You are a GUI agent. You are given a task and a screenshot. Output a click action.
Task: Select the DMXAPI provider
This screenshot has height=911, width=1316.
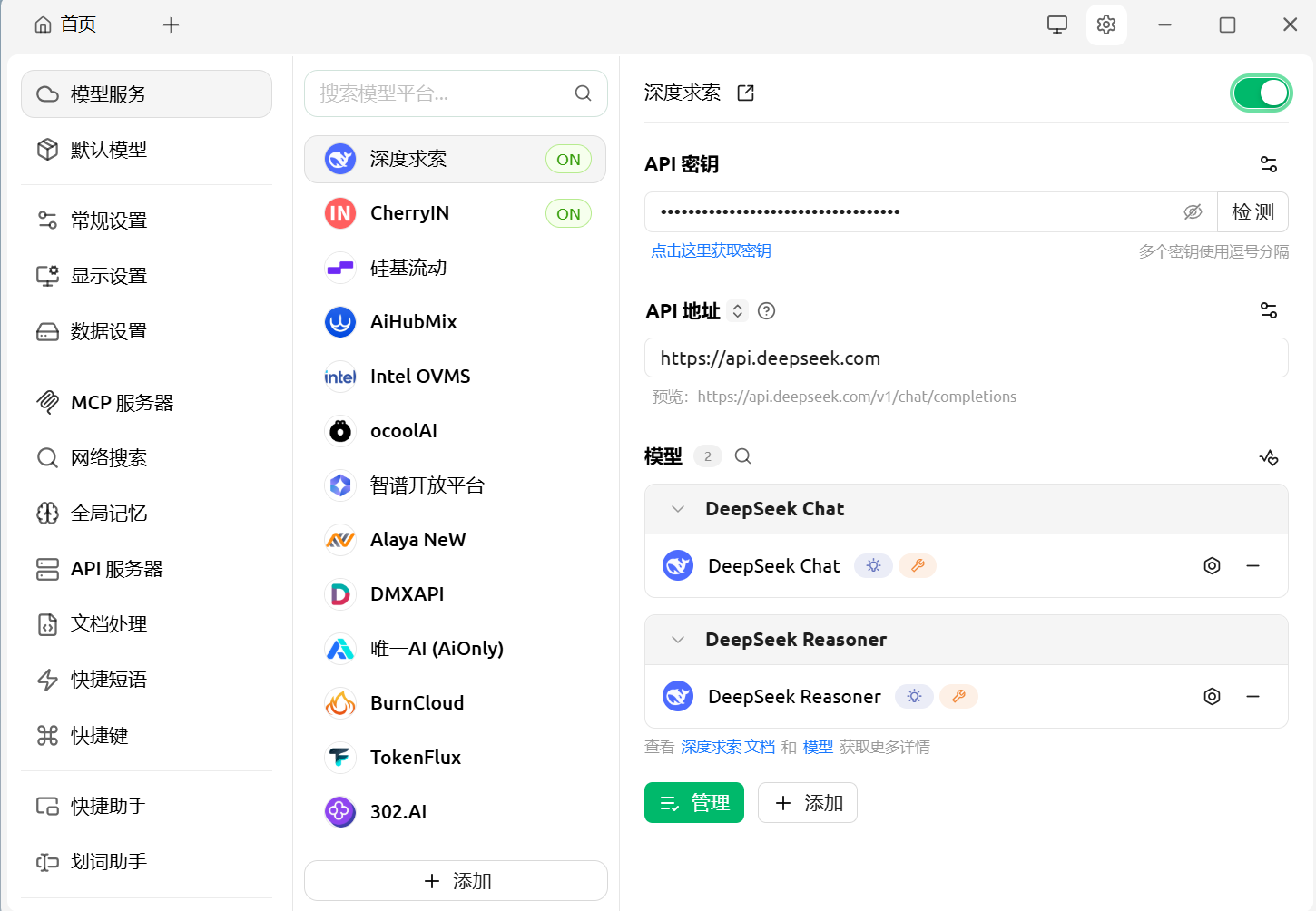tap(455, 594)
